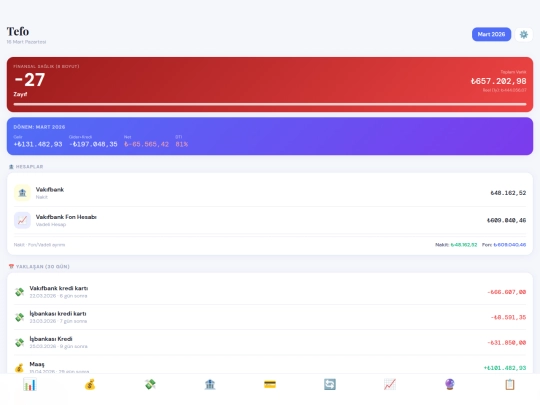540x405 pixels.
Task: Open the crystal ball forecast tab
Action: [450, 384]
